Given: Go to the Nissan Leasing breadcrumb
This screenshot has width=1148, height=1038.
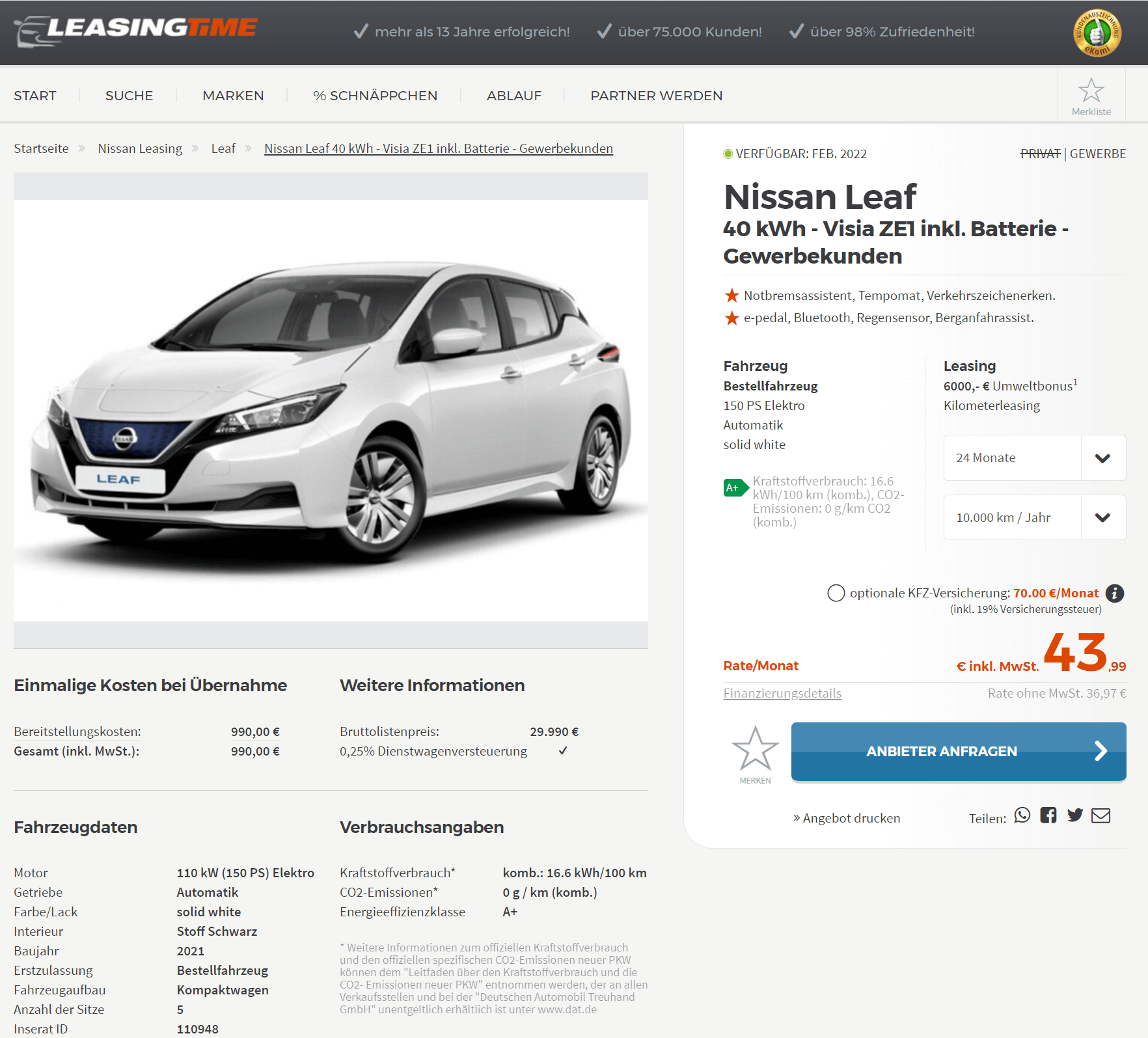Looking at the screenshot, I should pyautogui.click(x=140, y=148).
